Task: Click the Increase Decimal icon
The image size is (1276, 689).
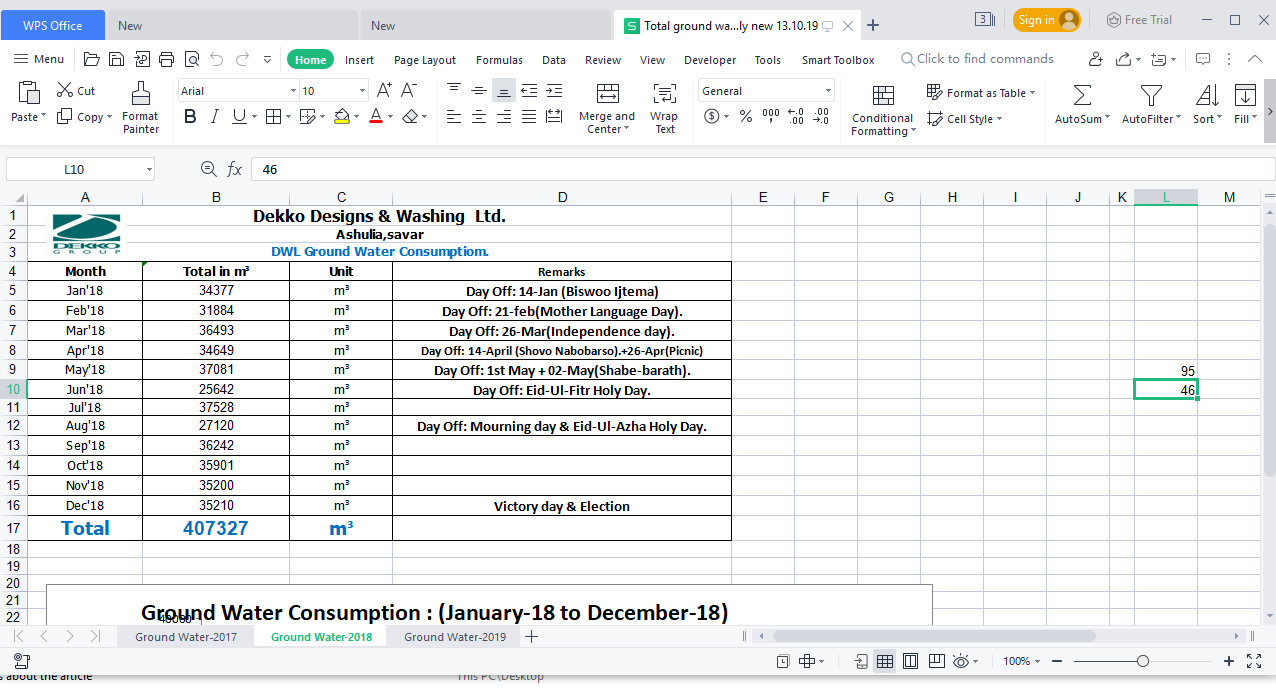Action: 796,116
